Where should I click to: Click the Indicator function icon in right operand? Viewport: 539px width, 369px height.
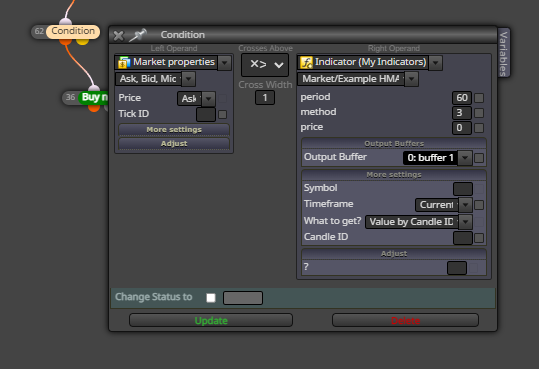[306, 63]
